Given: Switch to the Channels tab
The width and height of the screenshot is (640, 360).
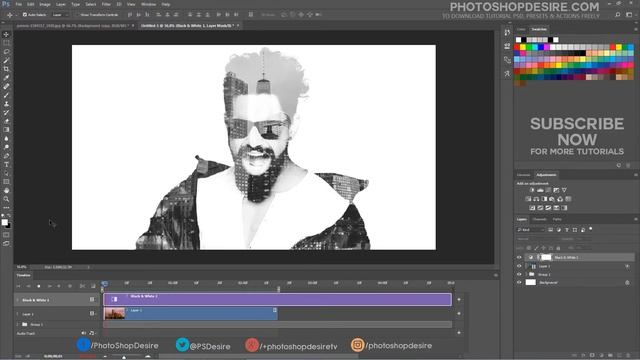Looking at the screenshot, I should (539, 219).
